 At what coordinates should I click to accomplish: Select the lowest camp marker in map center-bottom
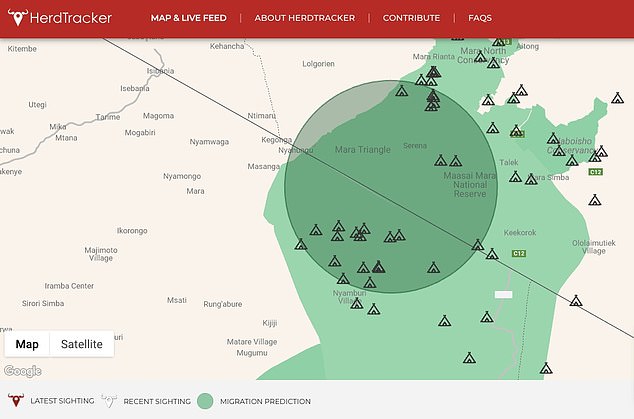(469, 358)
